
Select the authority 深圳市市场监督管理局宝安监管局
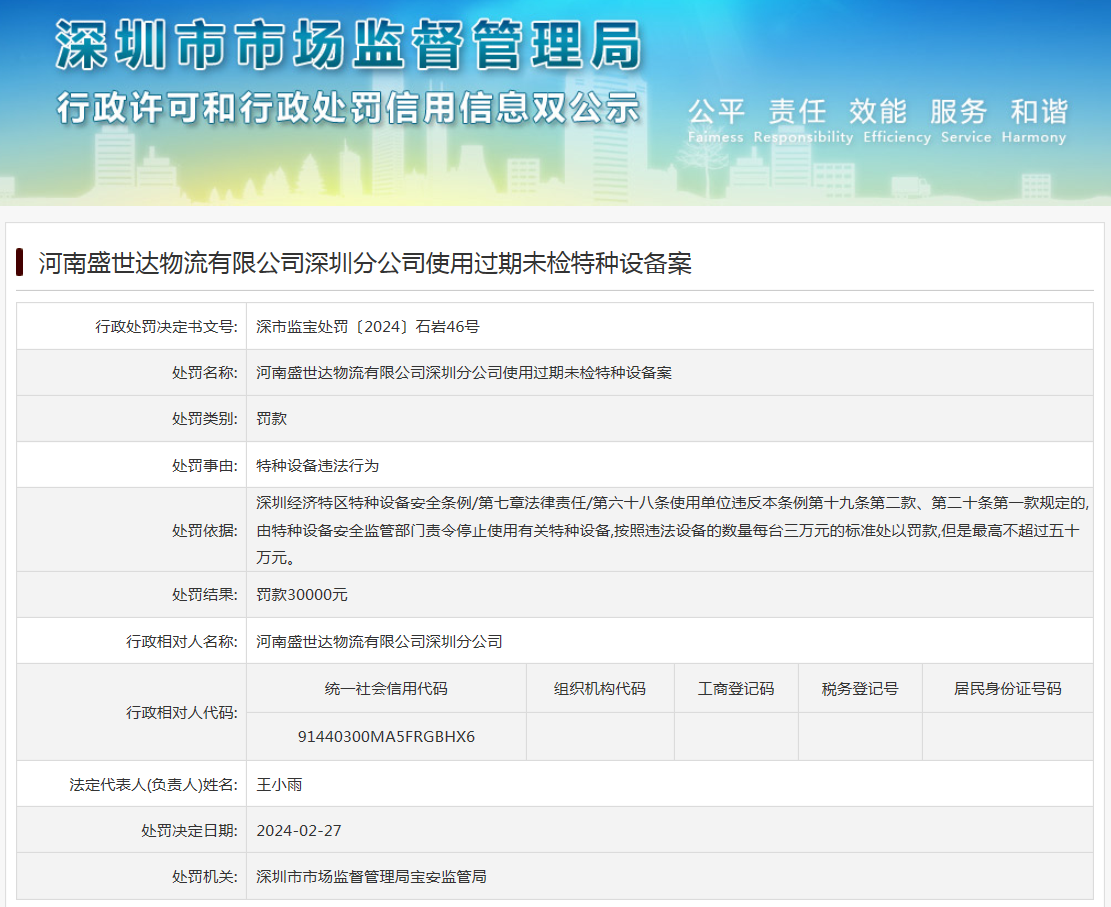click(x=371, y=877)
